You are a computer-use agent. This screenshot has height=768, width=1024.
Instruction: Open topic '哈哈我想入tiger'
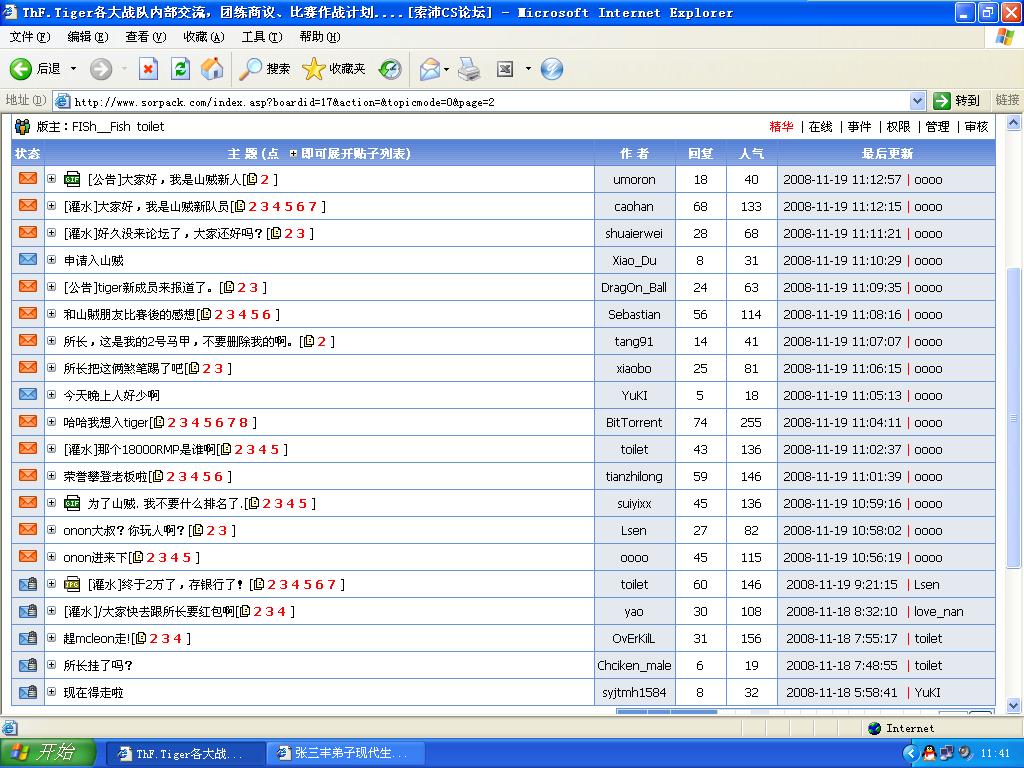pyautogui.click(x=105, y=422)
